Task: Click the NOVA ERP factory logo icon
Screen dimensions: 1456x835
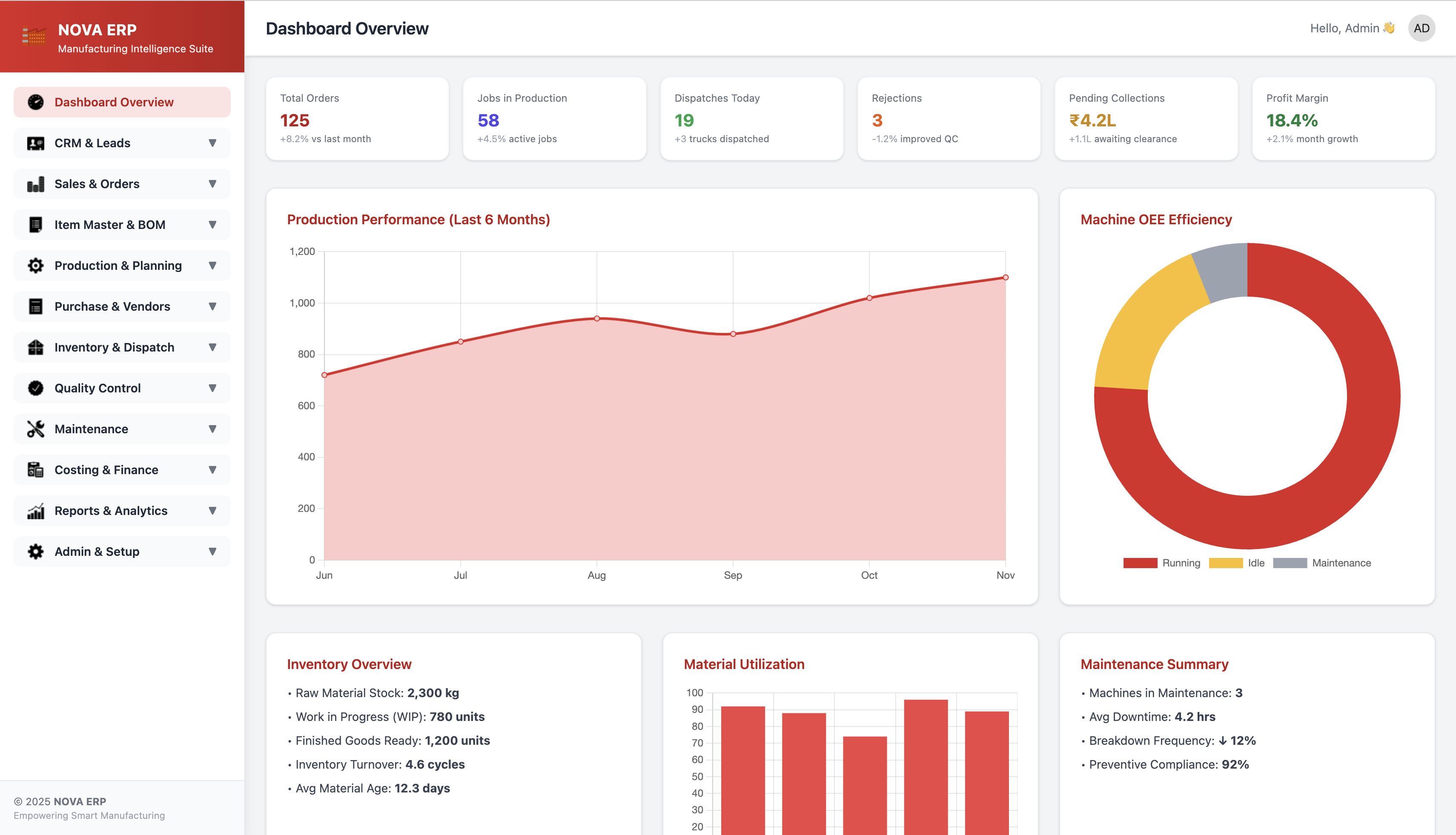Action: (x=34, y=36)
